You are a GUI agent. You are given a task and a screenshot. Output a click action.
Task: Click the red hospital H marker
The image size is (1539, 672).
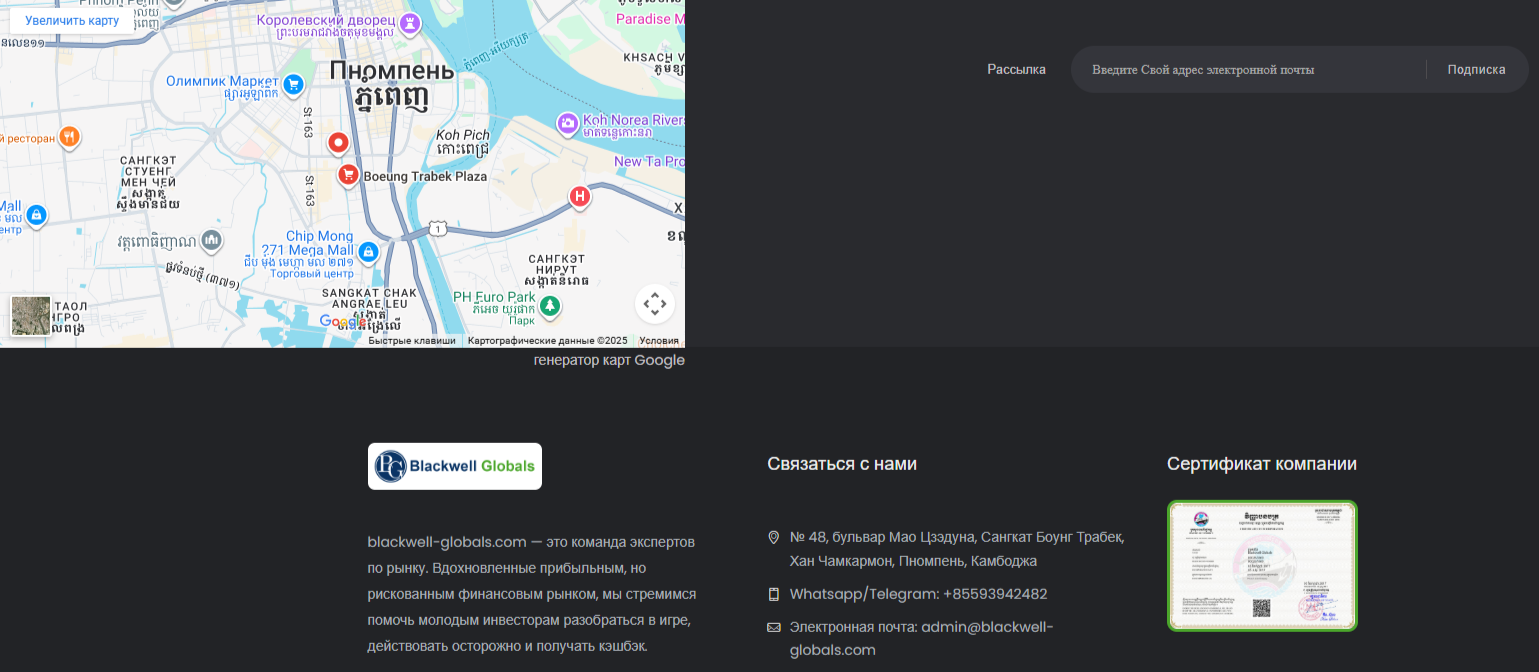click(x=579, y=196)
